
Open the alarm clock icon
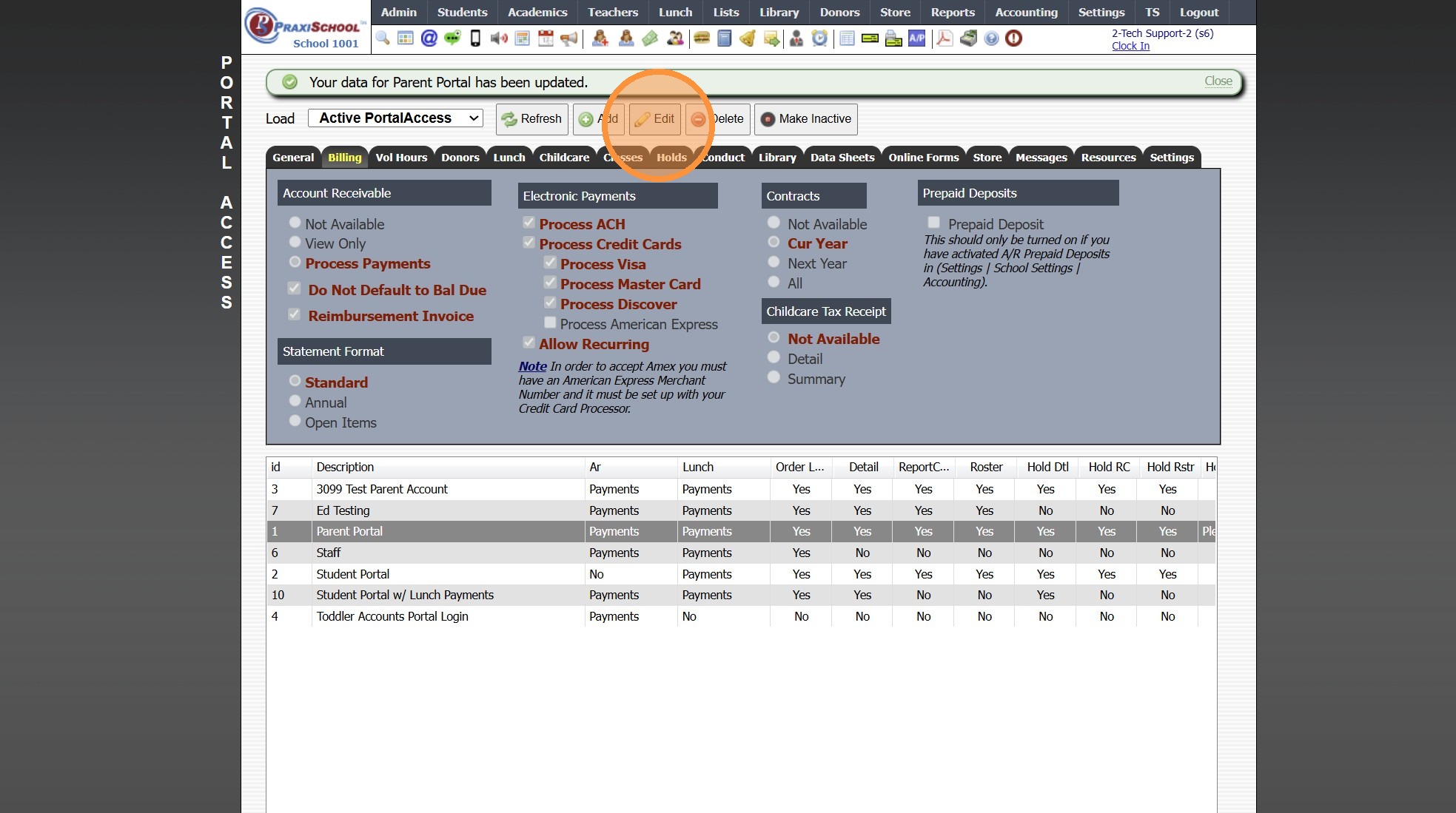click(x=819, y=38)
